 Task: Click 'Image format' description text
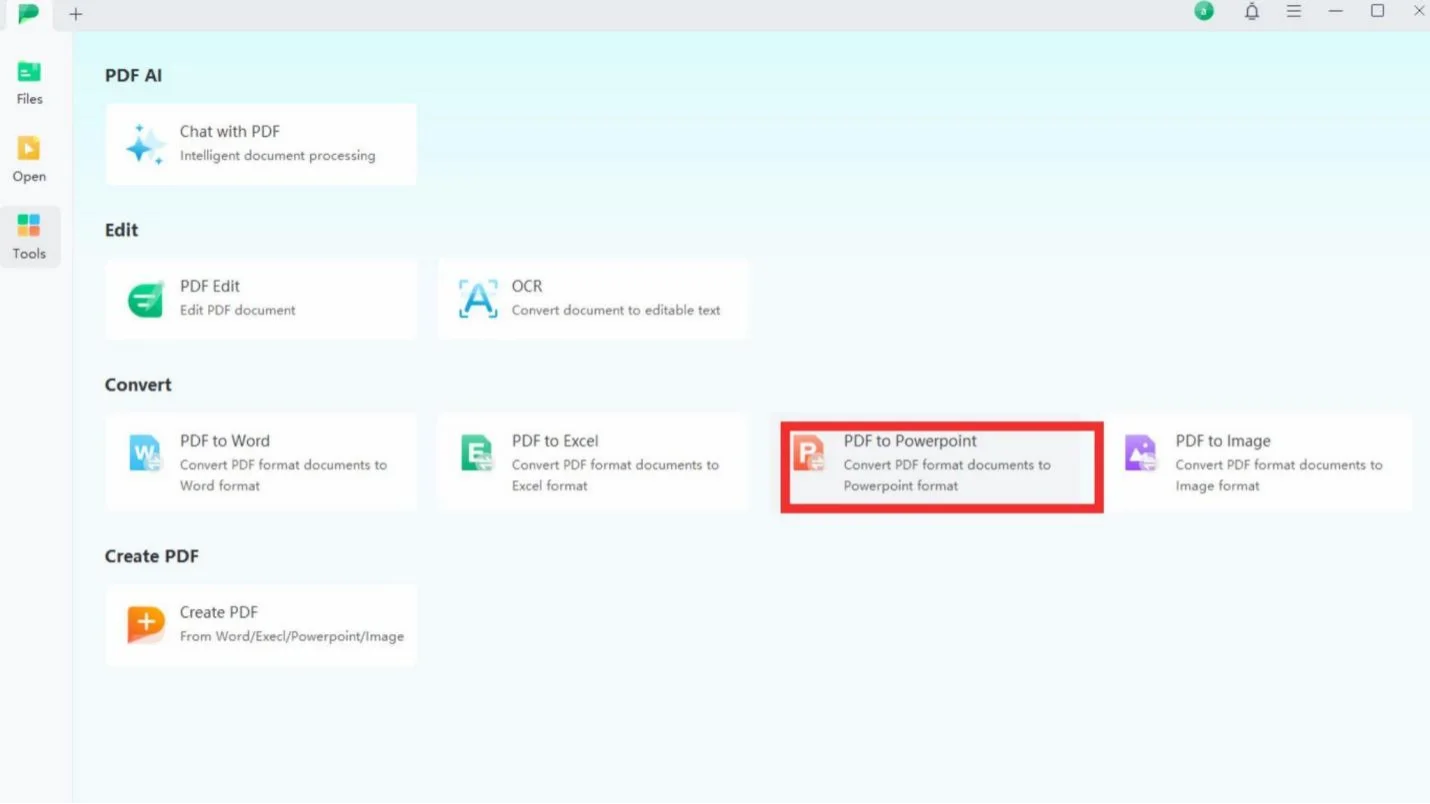coord(1218,486)
